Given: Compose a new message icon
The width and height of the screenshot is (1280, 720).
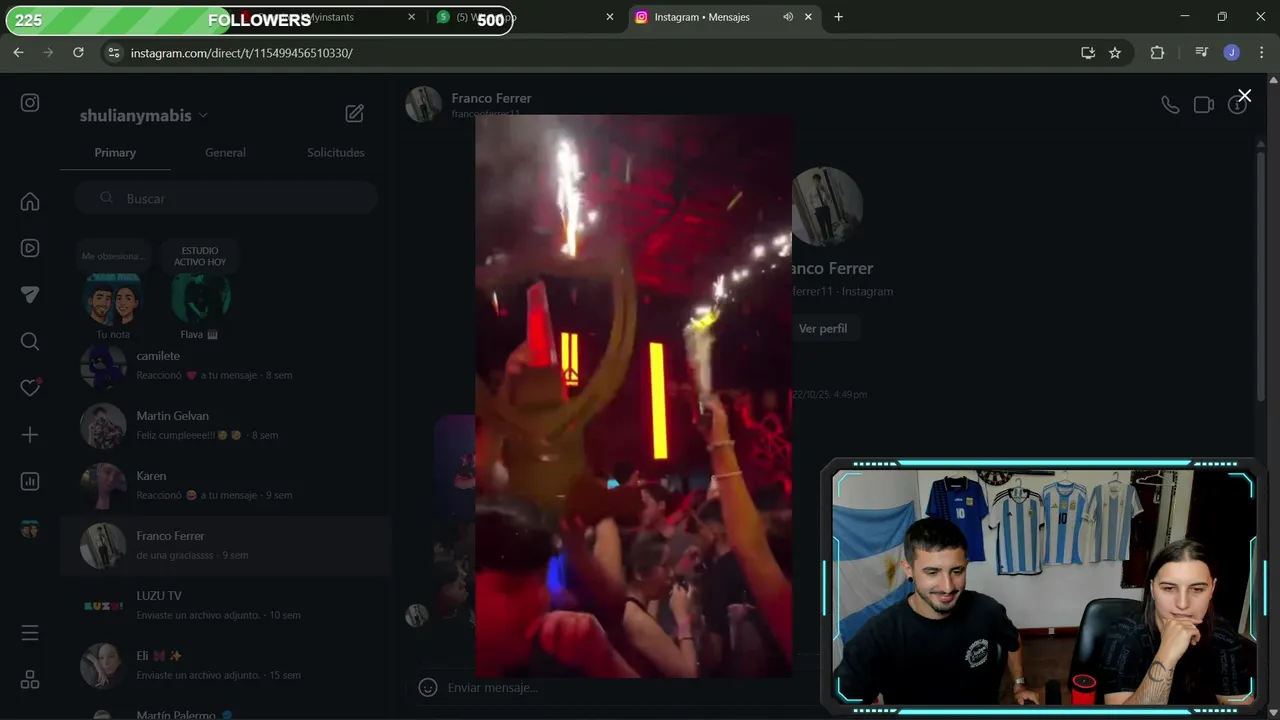Looking at the screenshot, I should point(354,114).
